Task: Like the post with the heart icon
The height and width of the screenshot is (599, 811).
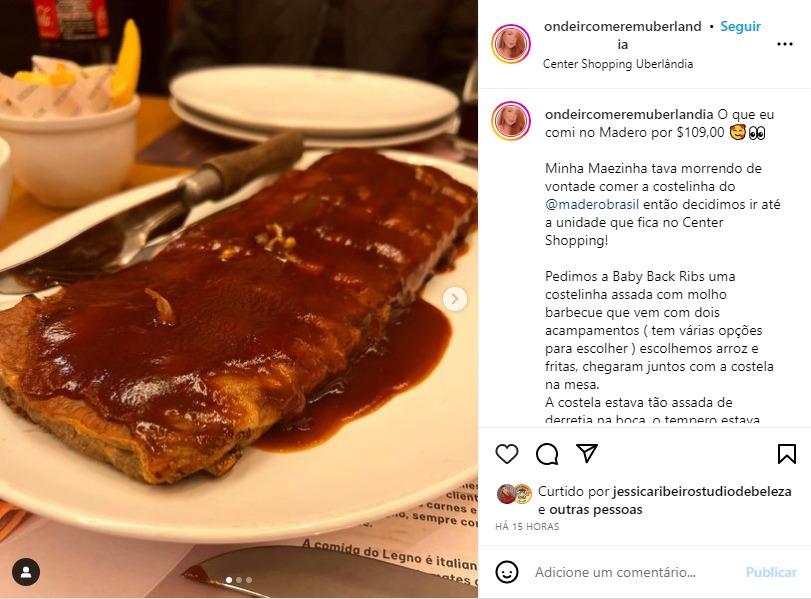Action: [506, 454]
